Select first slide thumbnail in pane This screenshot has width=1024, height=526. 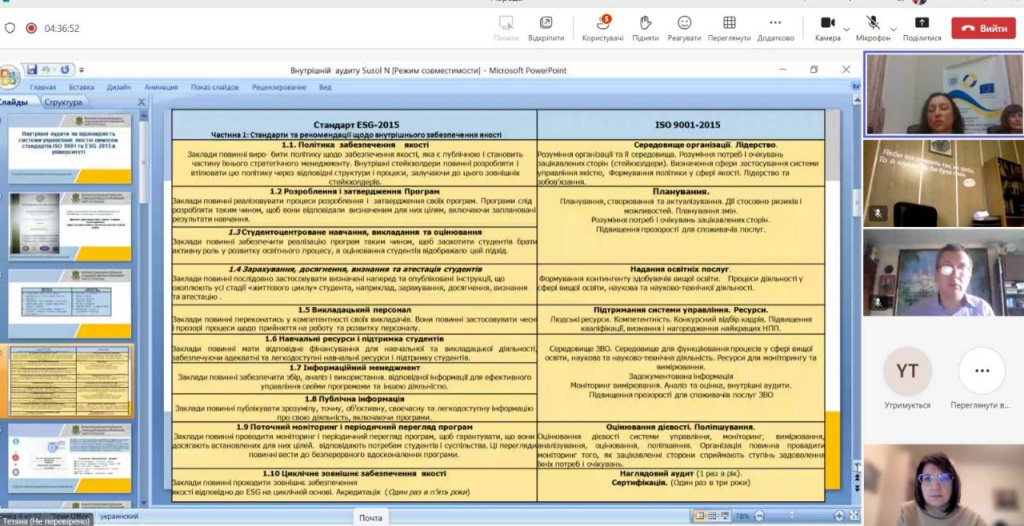pos(69,148)
